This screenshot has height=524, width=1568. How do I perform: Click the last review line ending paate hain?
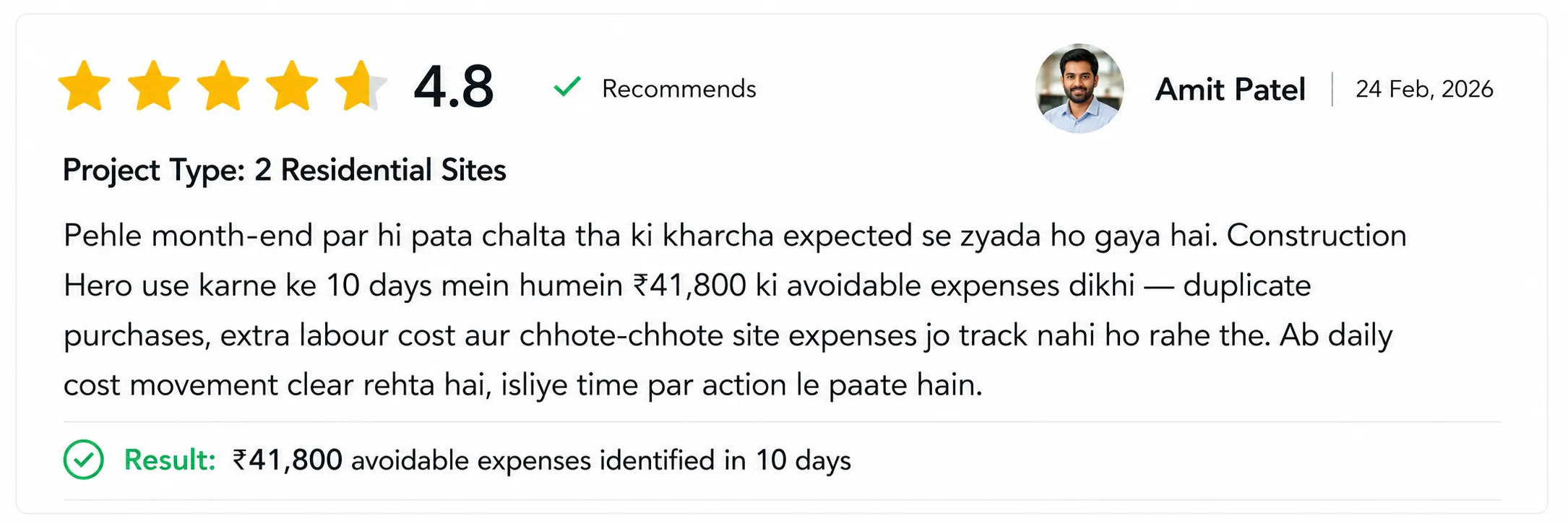(523, 385)
